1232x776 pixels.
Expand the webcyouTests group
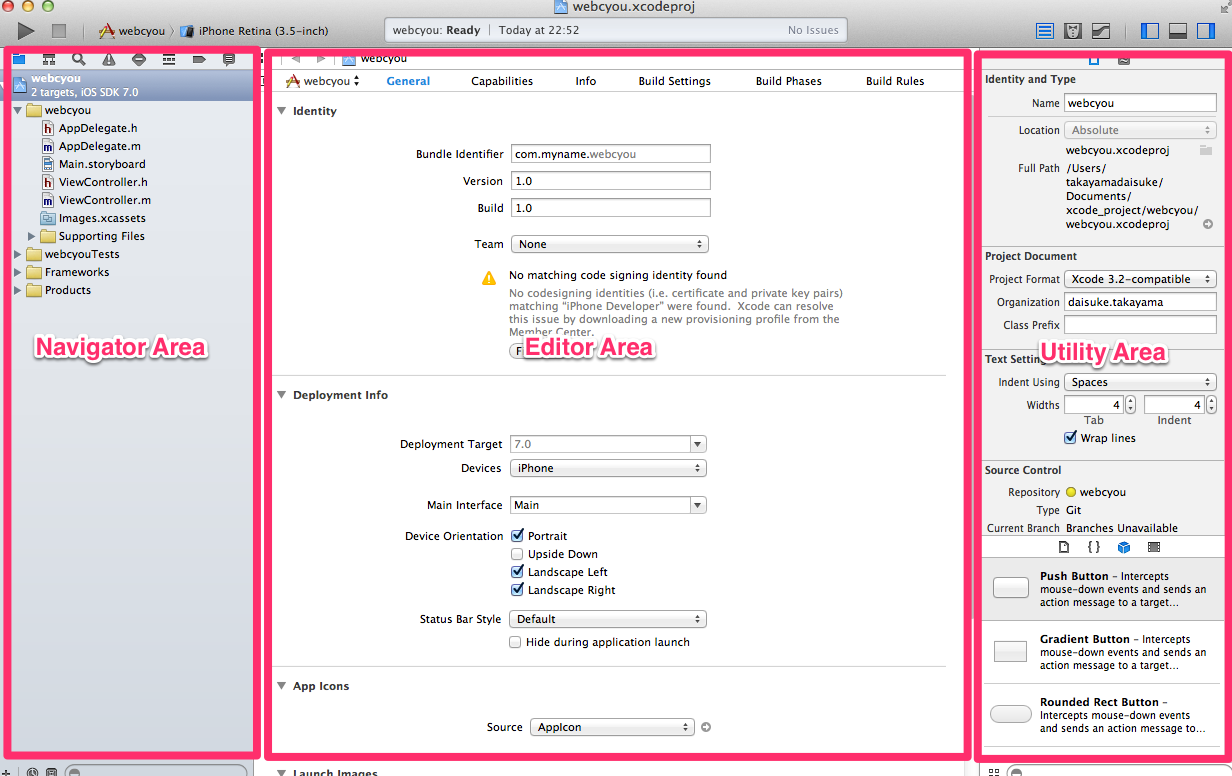click(18, 254)
